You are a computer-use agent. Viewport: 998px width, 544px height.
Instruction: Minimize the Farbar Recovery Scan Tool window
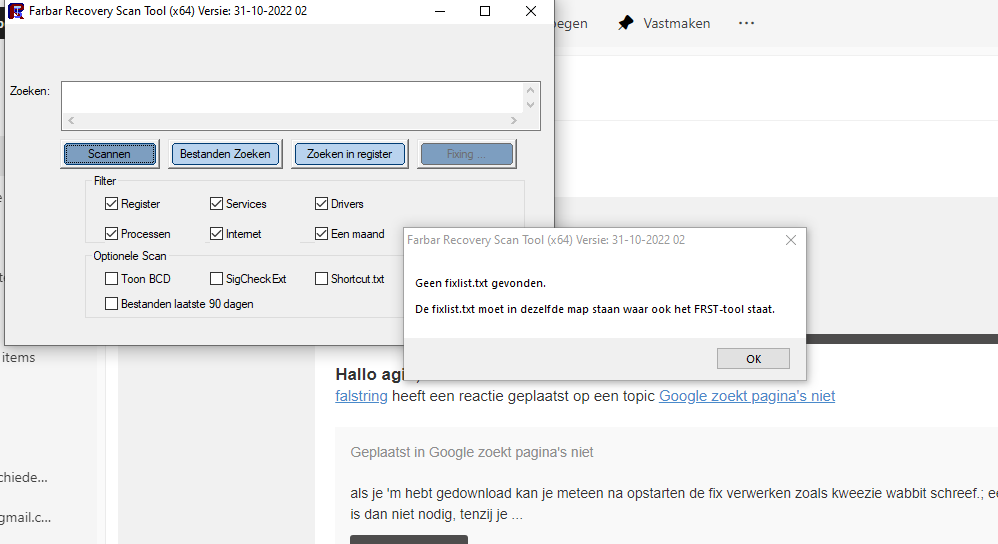pyautogui.click(x=440, y=11)
